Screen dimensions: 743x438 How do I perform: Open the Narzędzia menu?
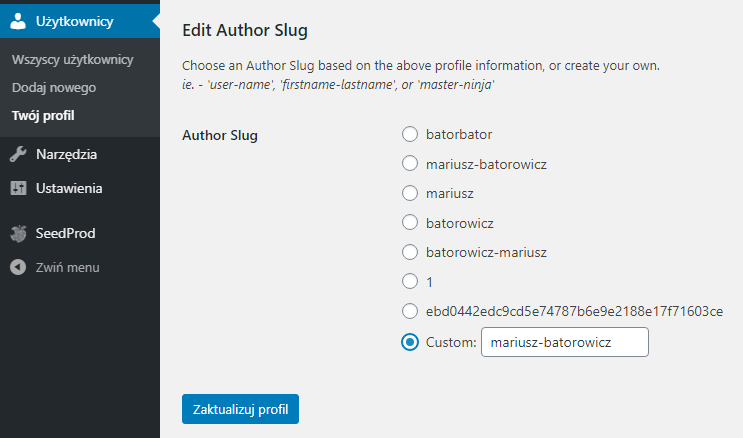pyautogui.click(x=66, y=154)
